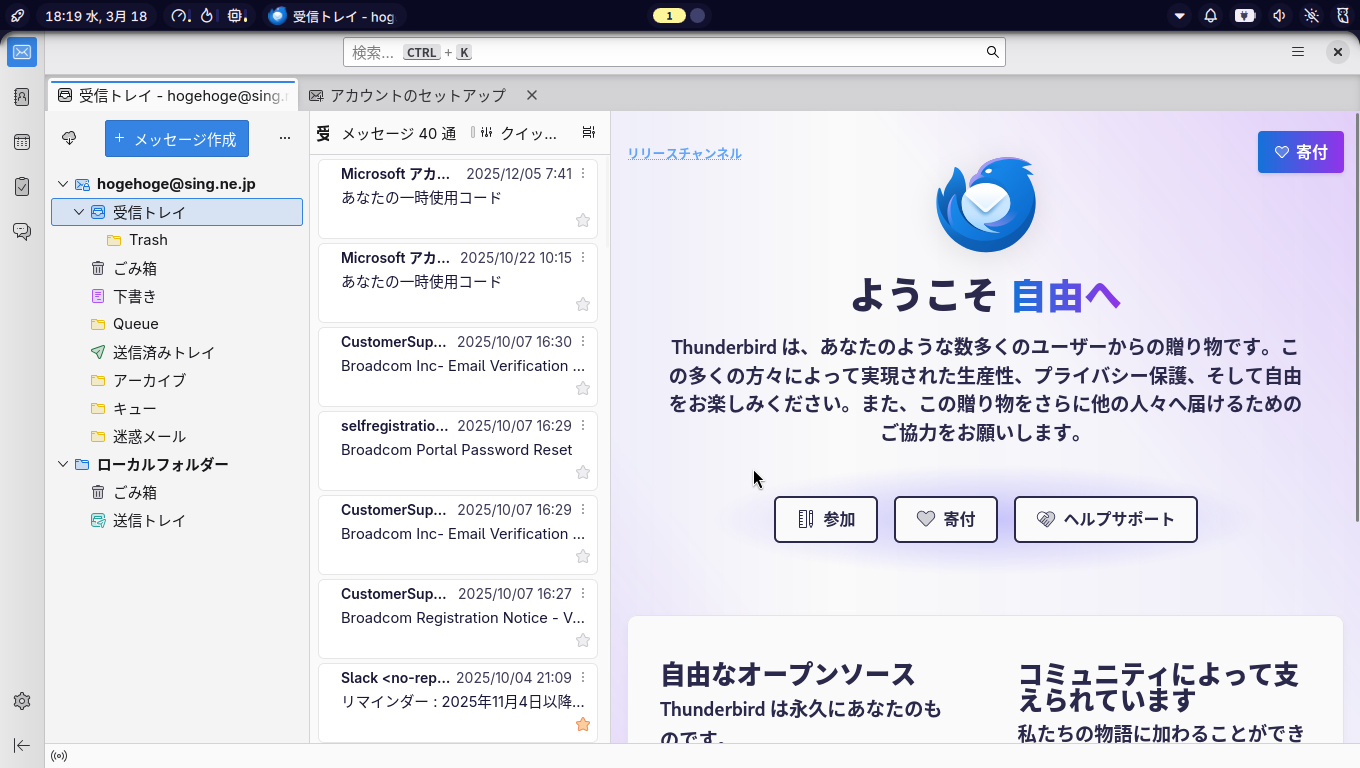Open the リリースチャンネル link
Image resolution: width=1360 pixels, height=768 pixels.
685,153
